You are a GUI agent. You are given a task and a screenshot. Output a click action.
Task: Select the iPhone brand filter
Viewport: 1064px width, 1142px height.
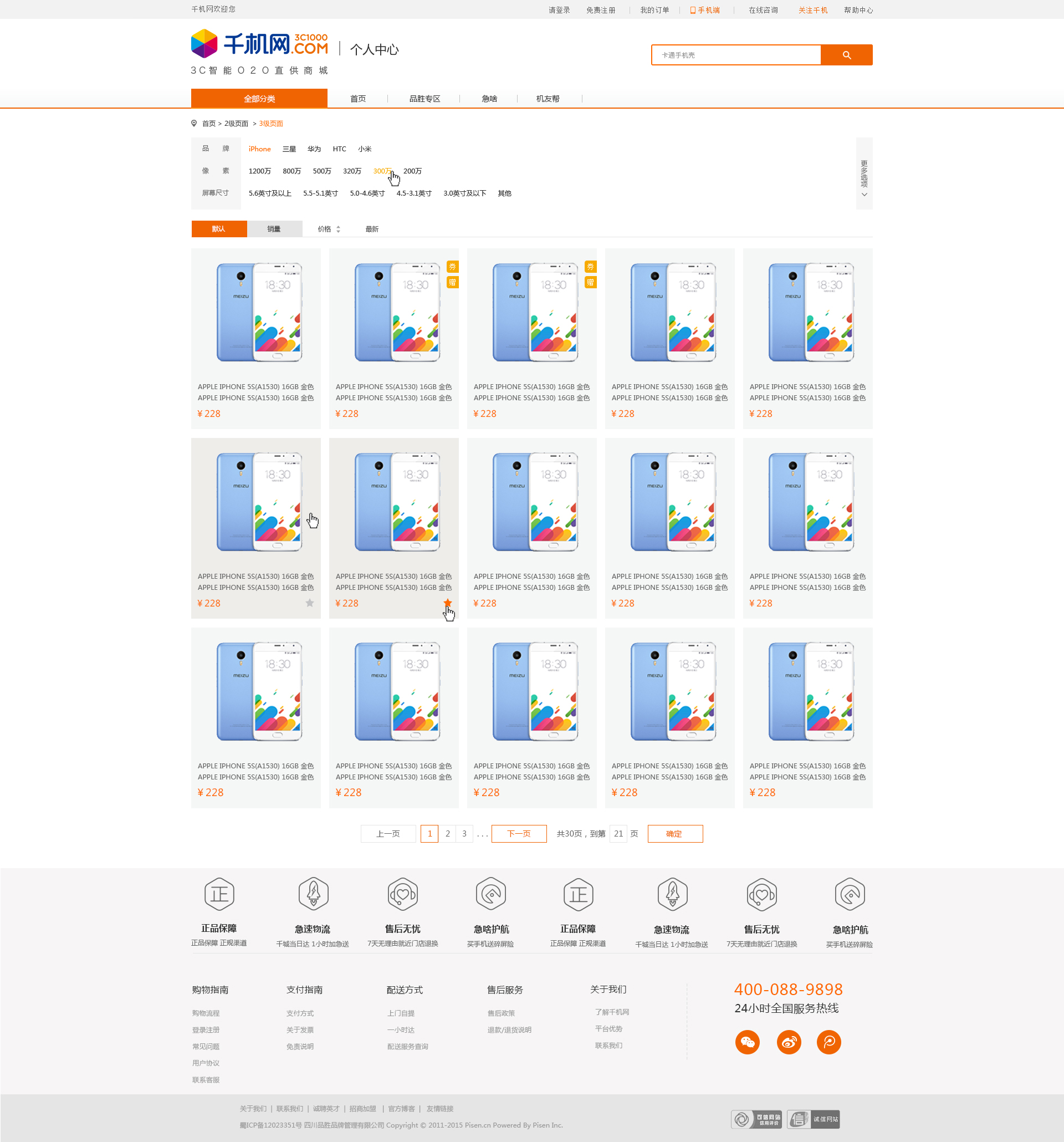click(x=259, y=149)
